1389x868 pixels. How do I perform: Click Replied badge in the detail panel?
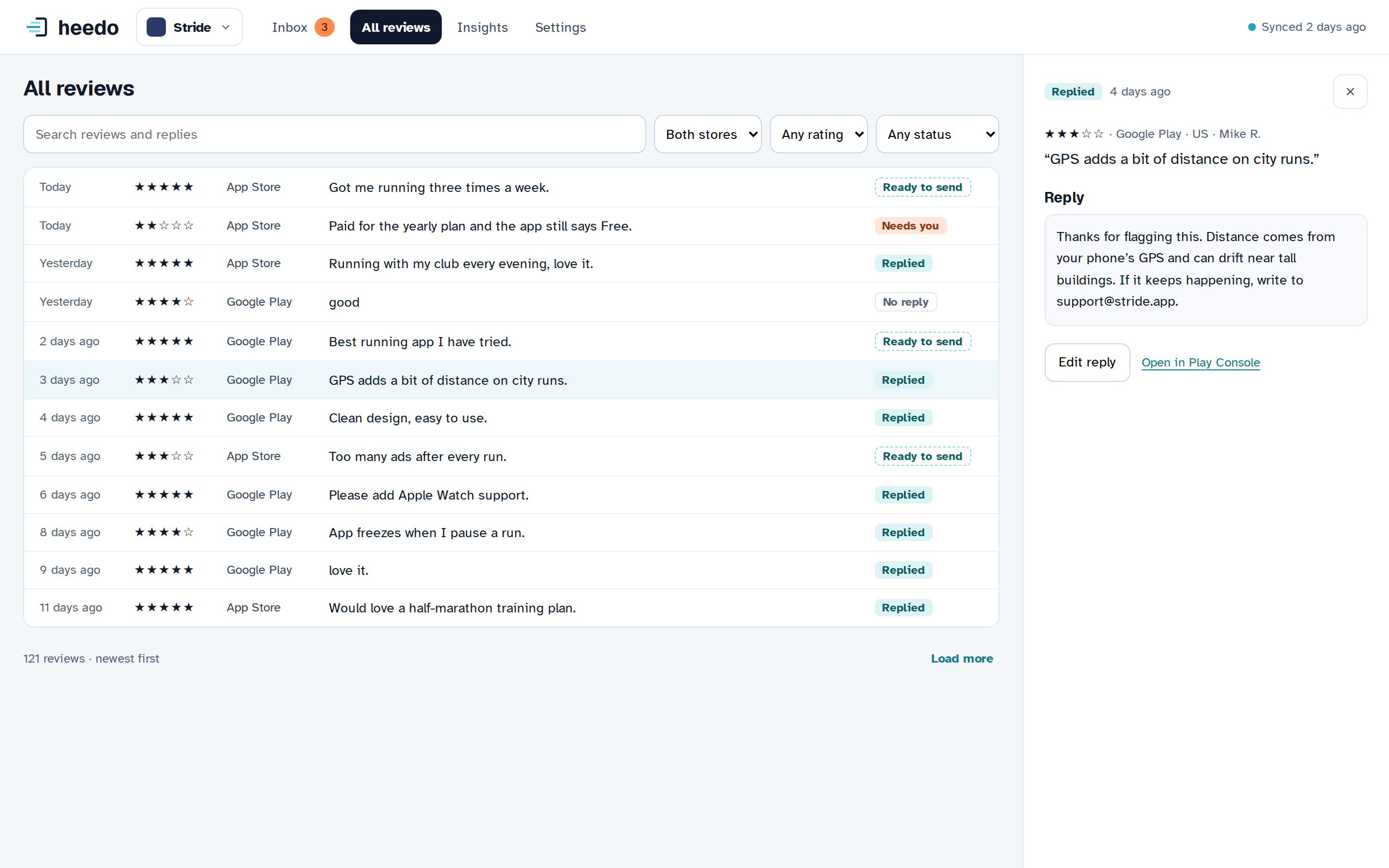click(1073, 91)
